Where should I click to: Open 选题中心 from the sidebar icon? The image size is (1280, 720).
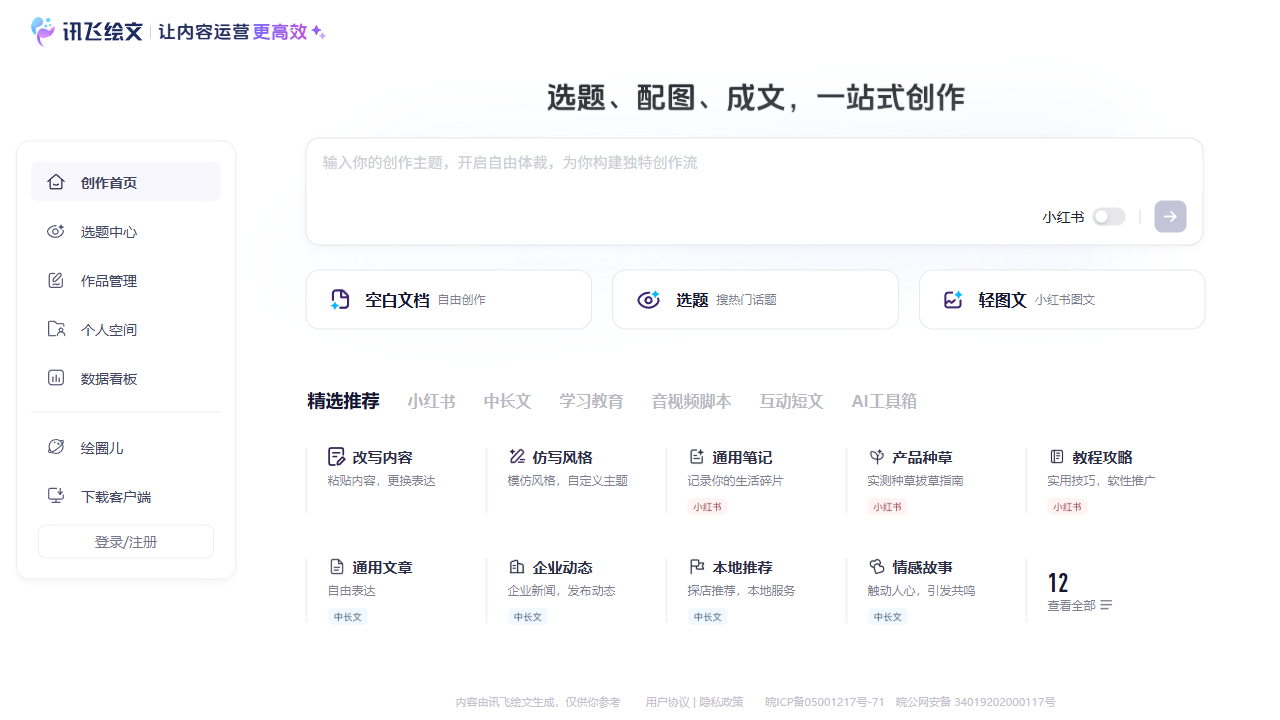[x=56, y=232]
